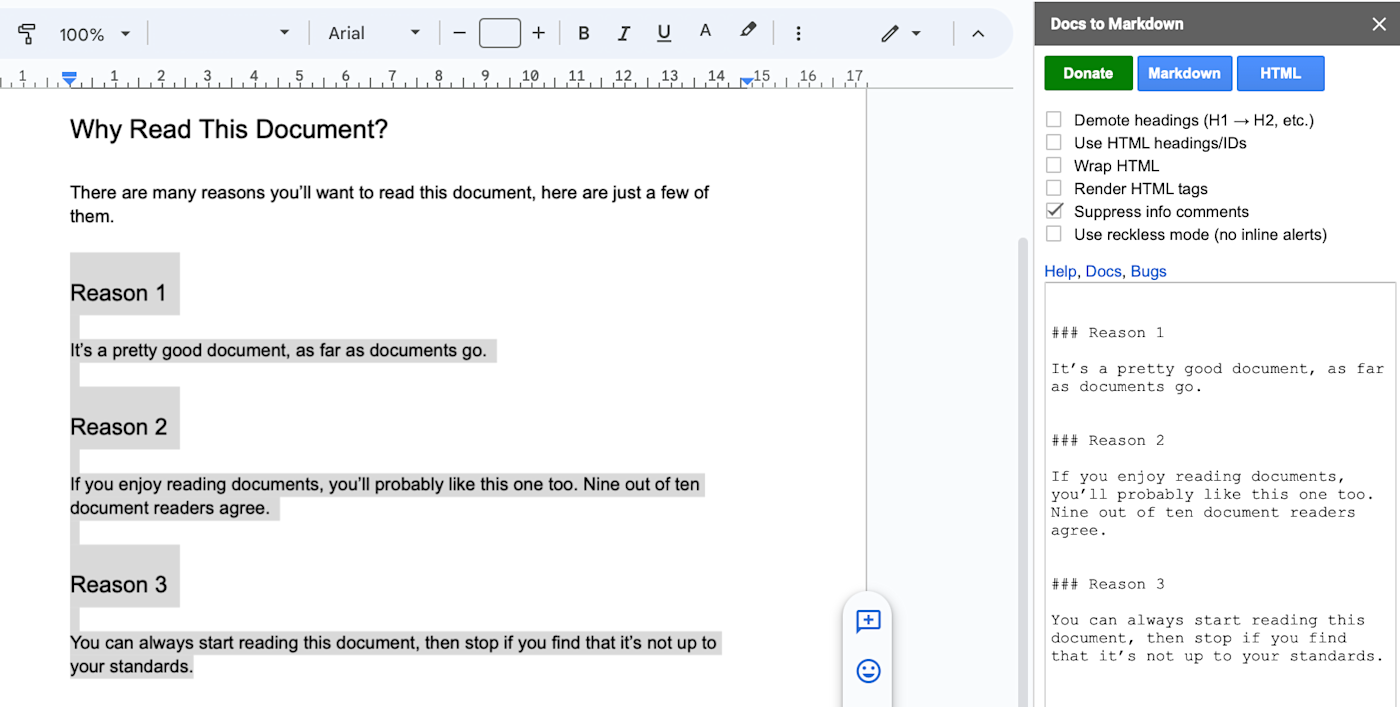Viewport: 1400px width, 707px height.
Task: Click the "If you enjoy reading documents" paragraph
Action: (x=385, y=496)
